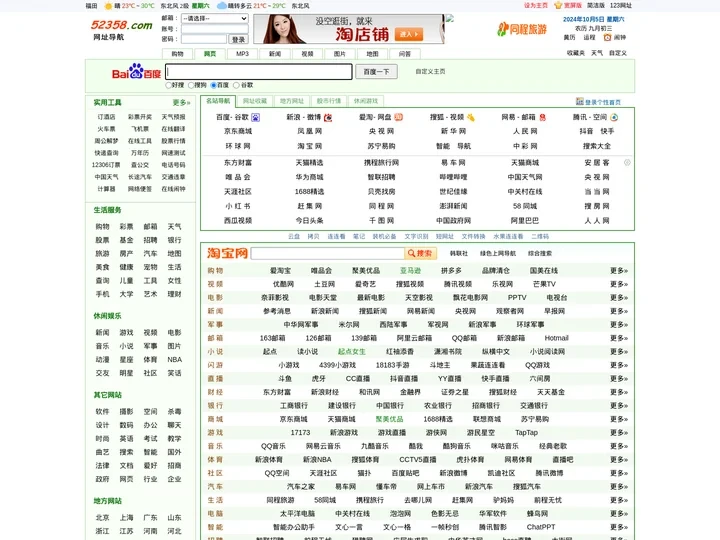Click the 淘宝网 logo
The image size is (720, 540).
pos(227,253)
